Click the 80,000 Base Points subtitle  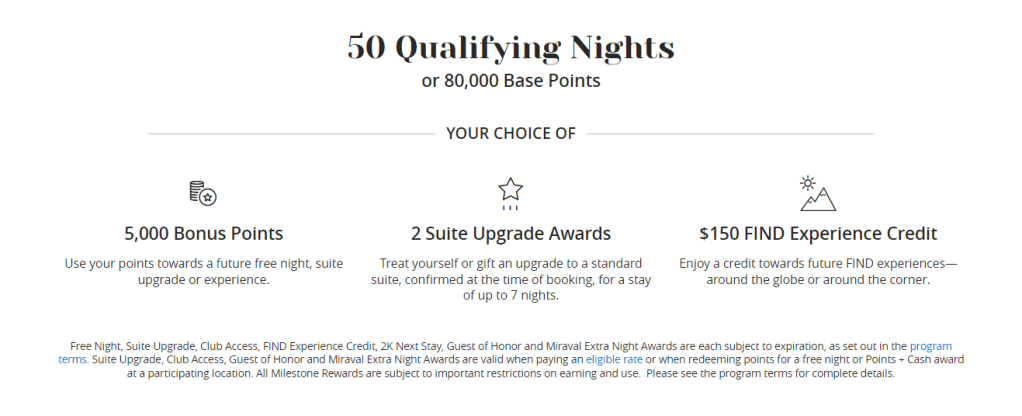pyautogui.click(x=511, y=80)
